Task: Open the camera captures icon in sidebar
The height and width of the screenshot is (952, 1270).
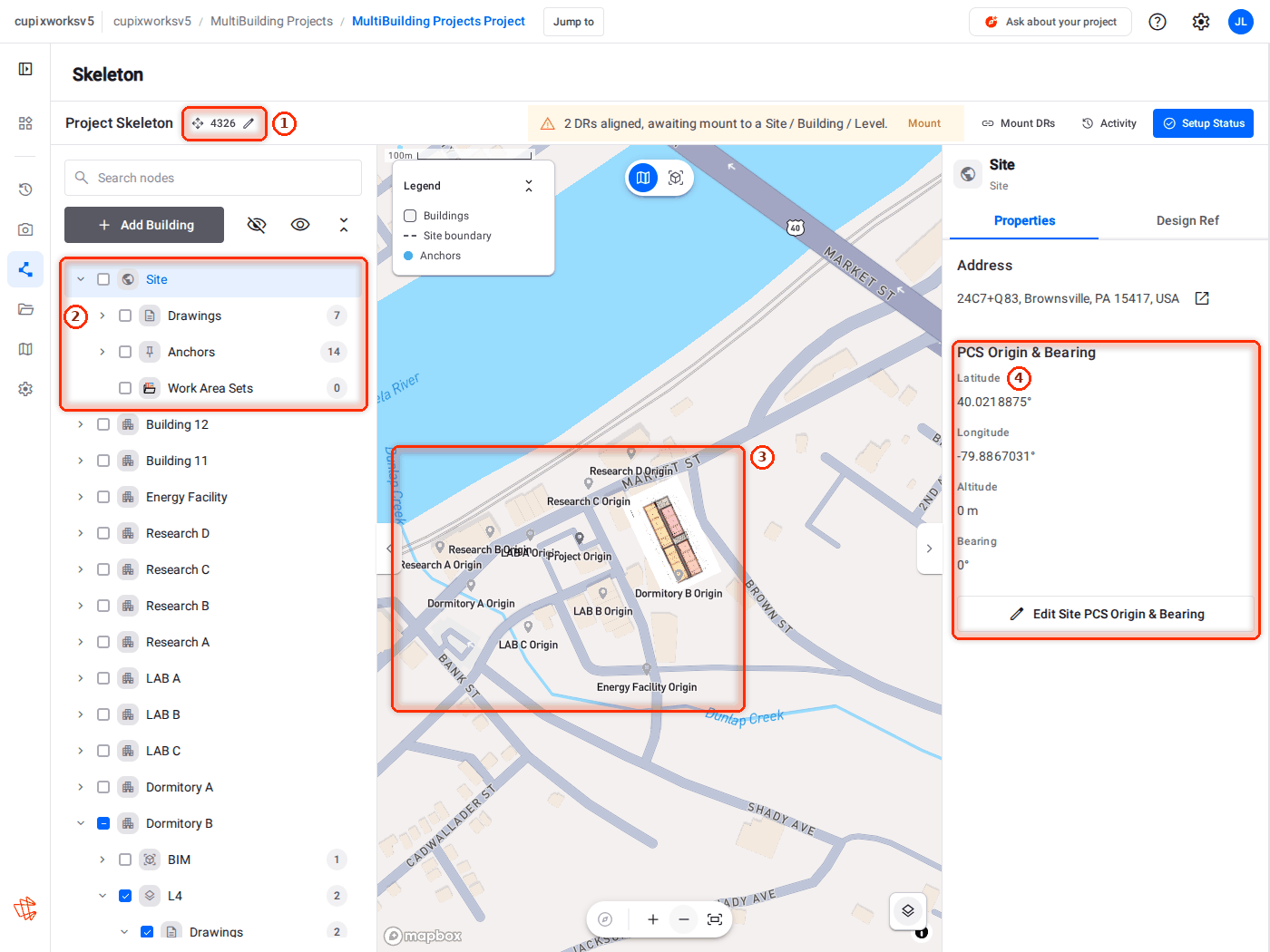Action: 25,229
